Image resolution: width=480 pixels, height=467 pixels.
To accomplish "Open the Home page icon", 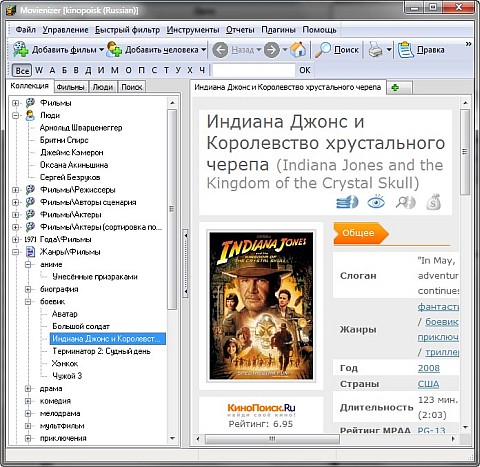I will coord(298,49).
